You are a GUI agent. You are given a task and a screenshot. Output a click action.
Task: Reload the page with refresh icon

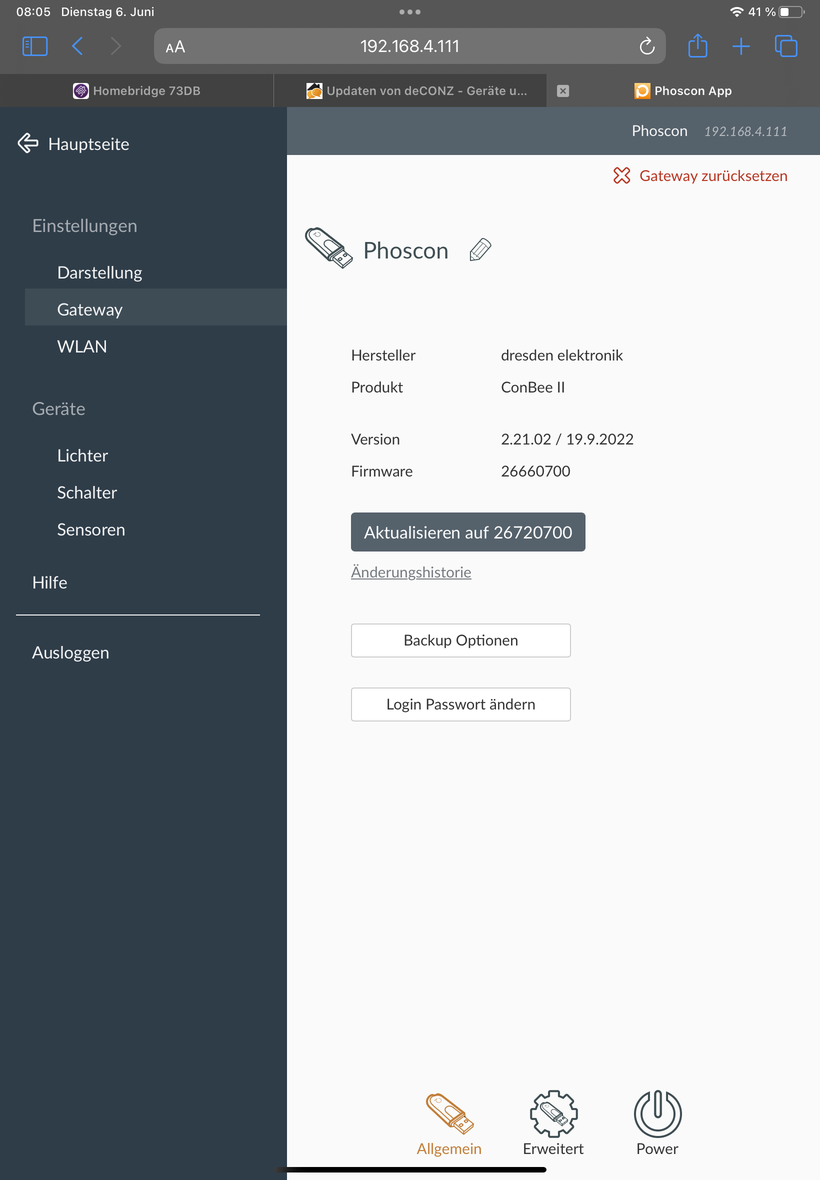647,46
